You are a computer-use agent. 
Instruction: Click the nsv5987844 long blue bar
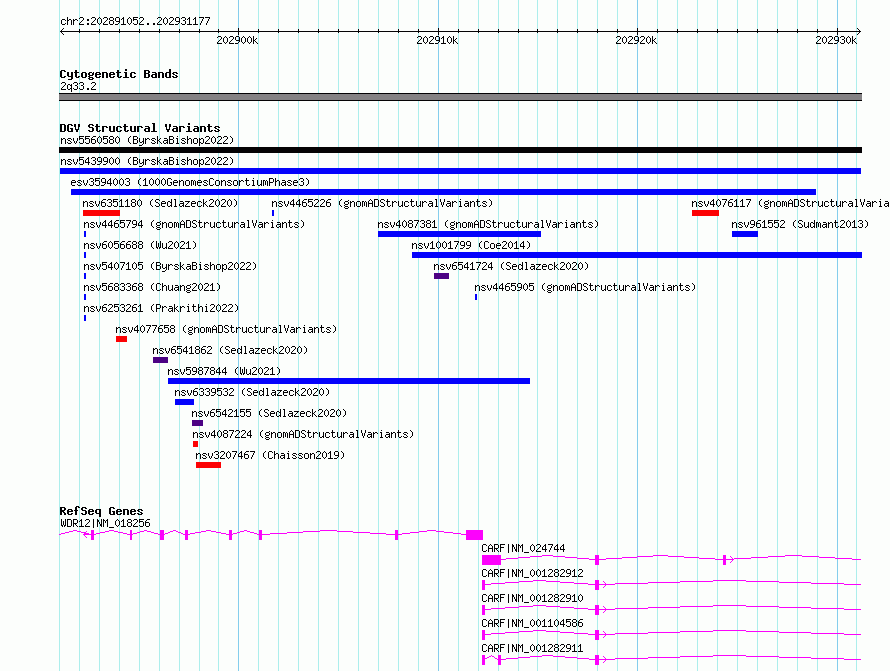click(x=349, y=381)
